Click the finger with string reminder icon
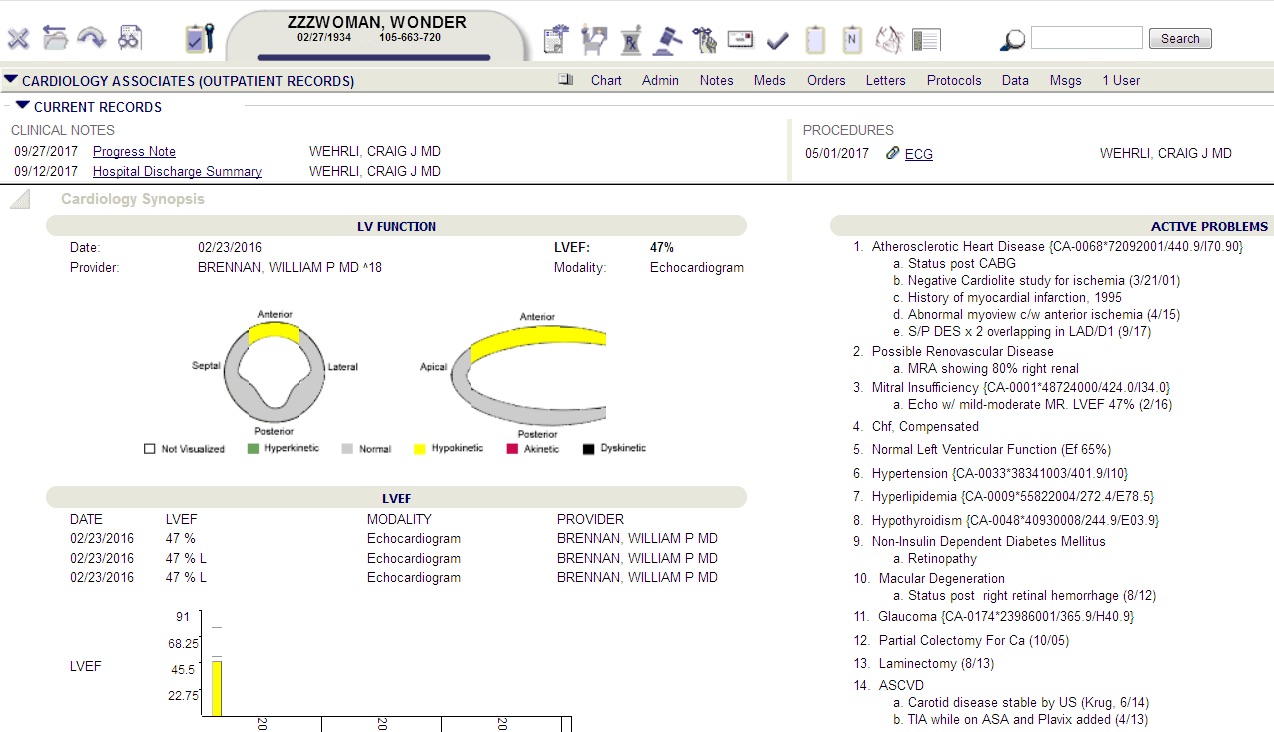The width and height of the screenshot is (1274, 732). (x=705, y=40)
